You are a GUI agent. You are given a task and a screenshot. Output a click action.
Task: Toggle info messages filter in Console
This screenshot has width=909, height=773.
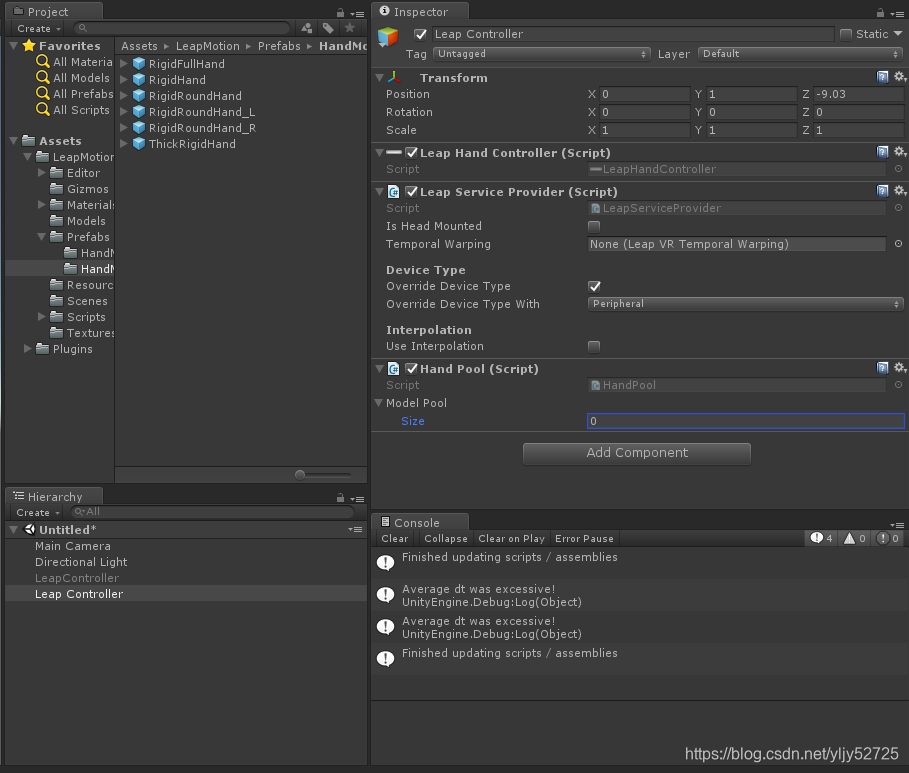click(x=821, y=538)
